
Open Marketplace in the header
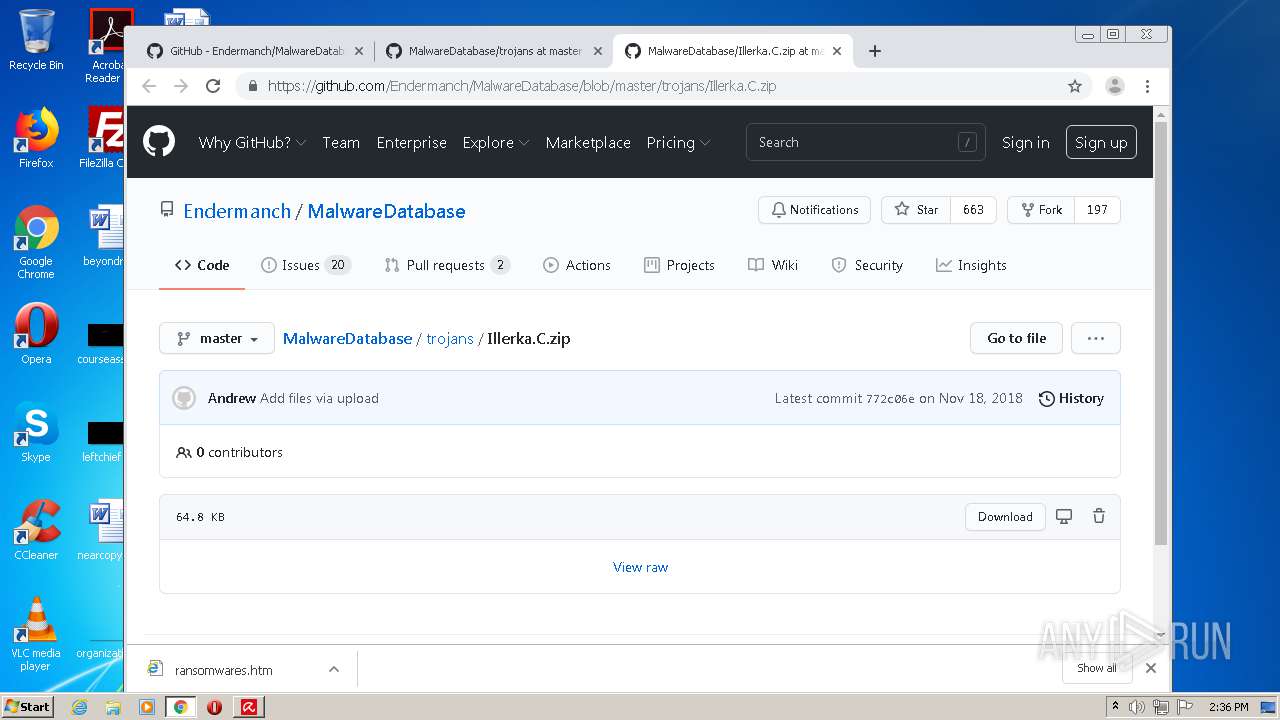pyautogui.click(x=588, y=142)
